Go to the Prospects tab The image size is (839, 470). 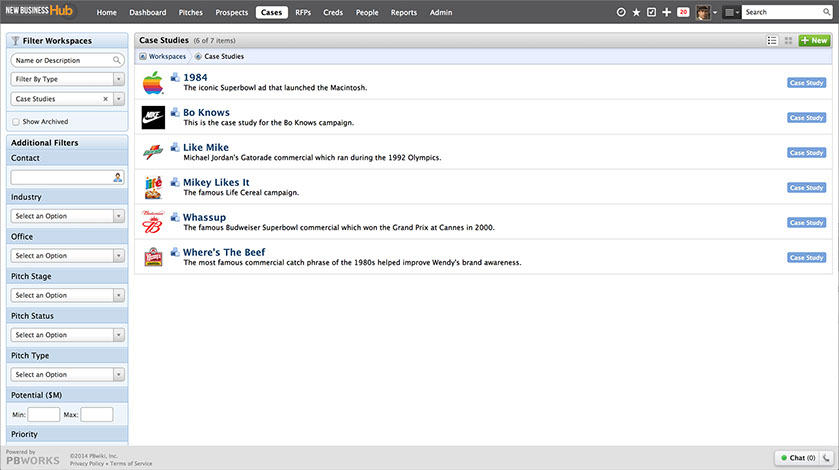click(x=232, y=12)
